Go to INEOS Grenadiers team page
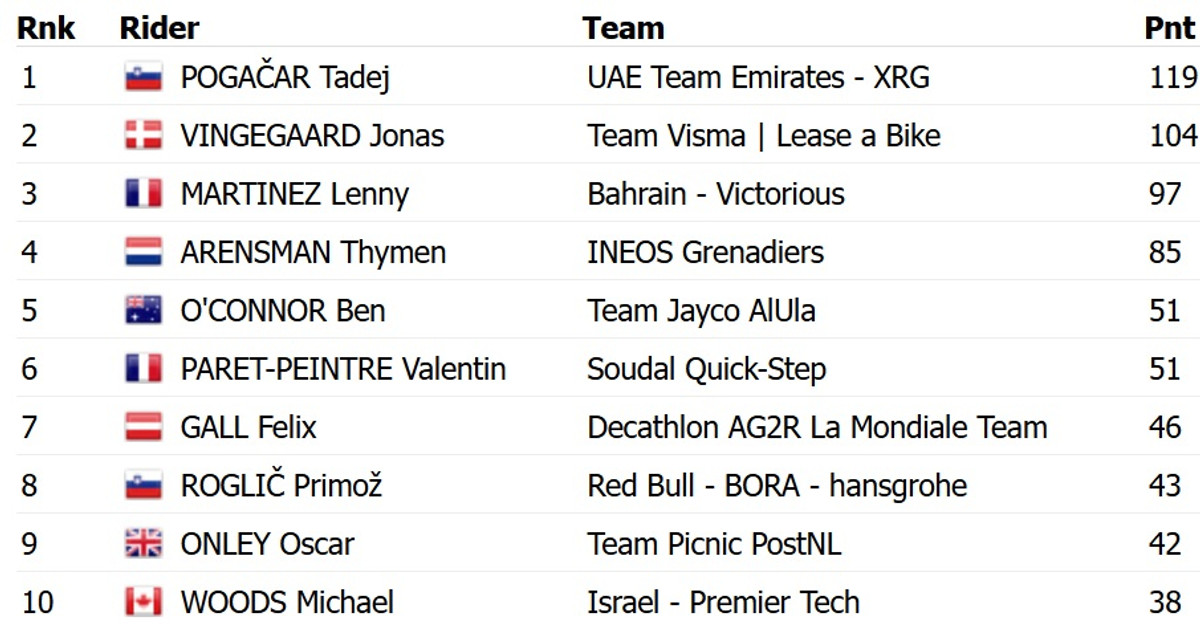Screen dimensions: 1200x629 pyautogui.click(x=705, y=252)
